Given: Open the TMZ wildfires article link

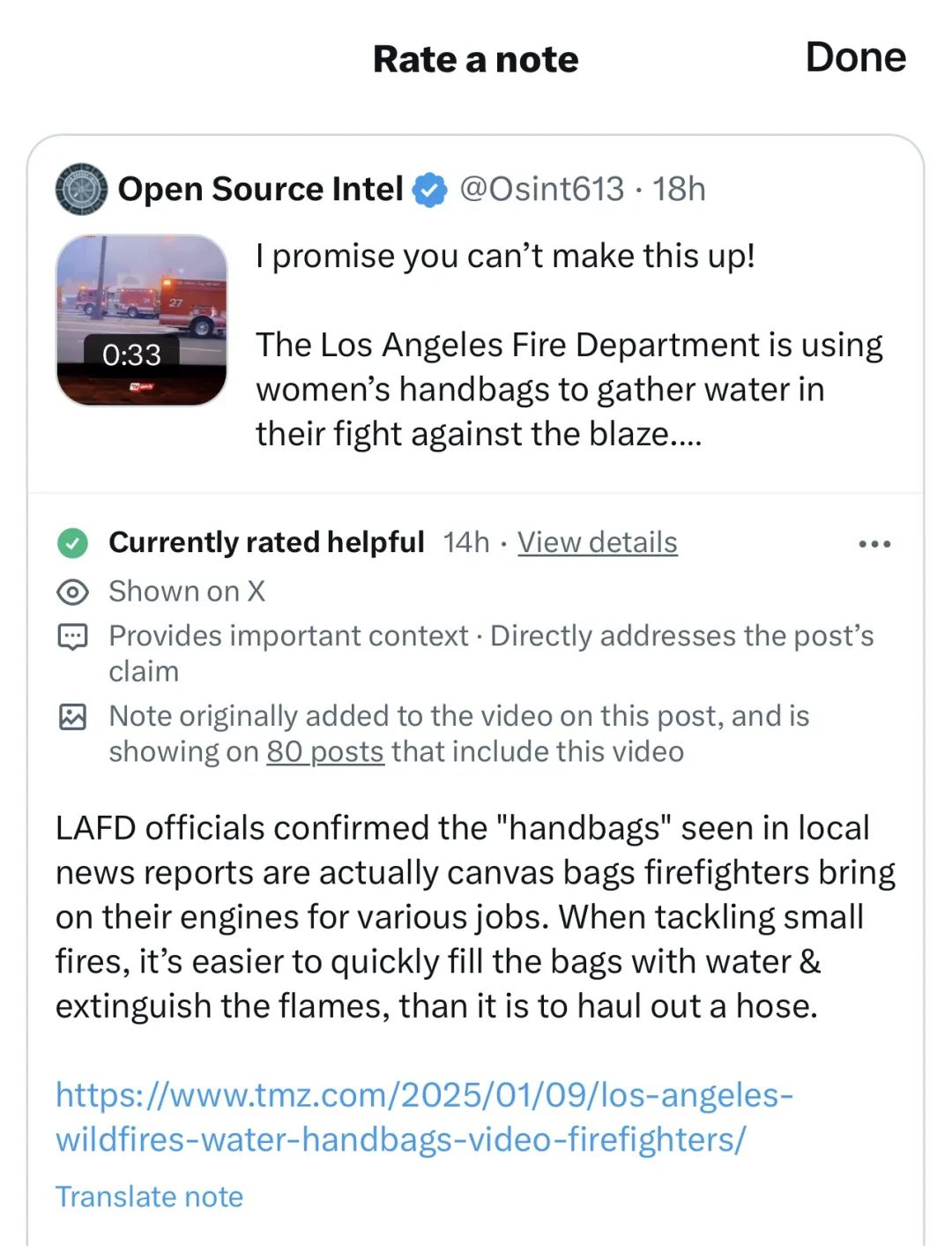Looking at the screenshot, I should pyautogui.click(x=423, y=1116).
